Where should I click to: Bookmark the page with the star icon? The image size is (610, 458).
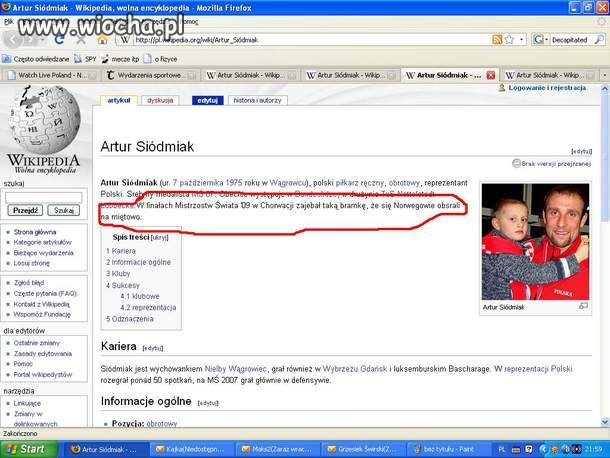pyautogui.click(x=509, y=40)
